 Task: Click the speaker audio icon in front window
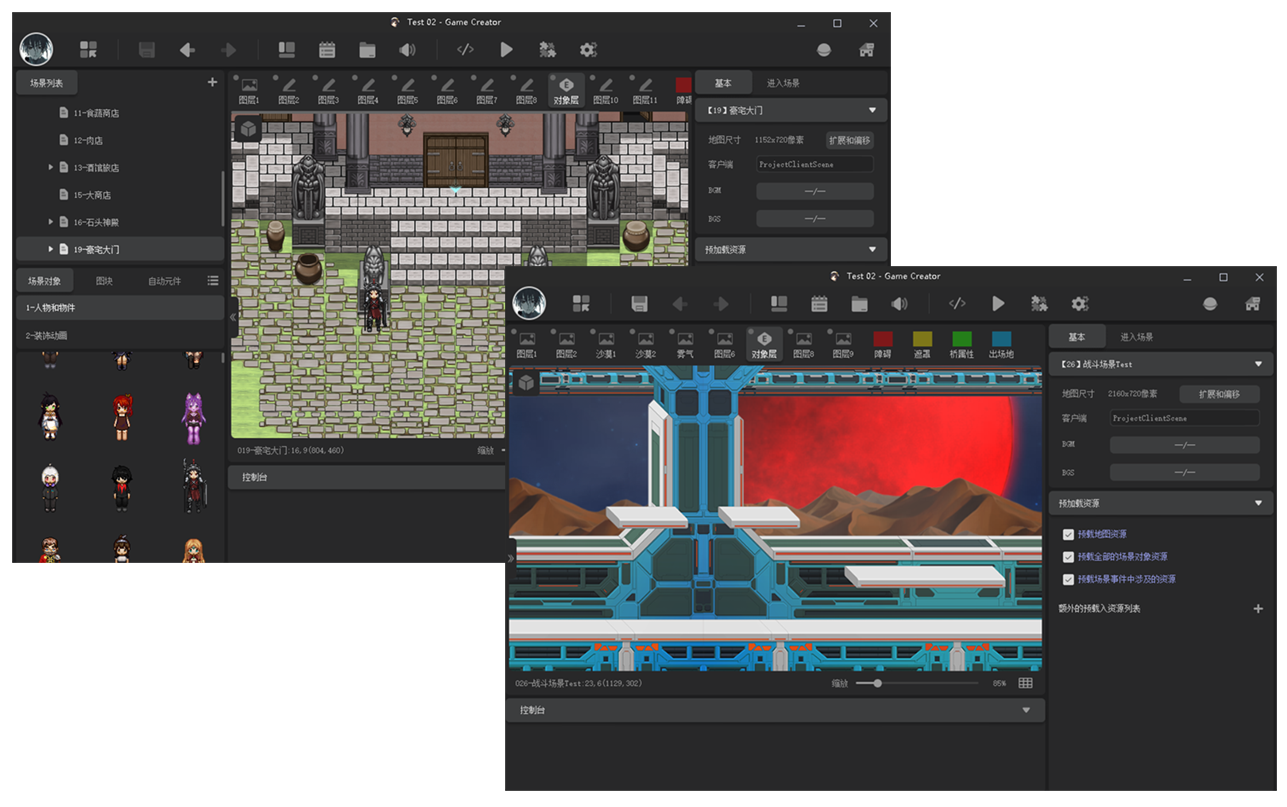(x=899, y=303)
